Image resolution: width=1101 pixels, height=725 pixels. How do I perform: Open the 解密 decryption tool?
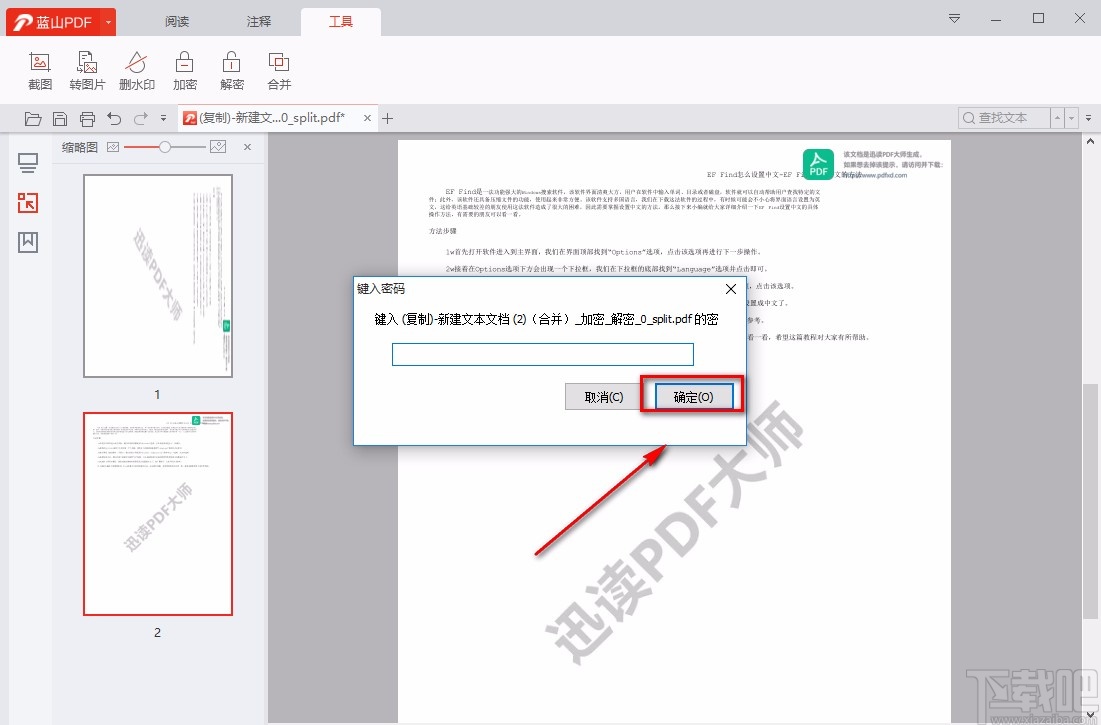click(x=231, y=70)
